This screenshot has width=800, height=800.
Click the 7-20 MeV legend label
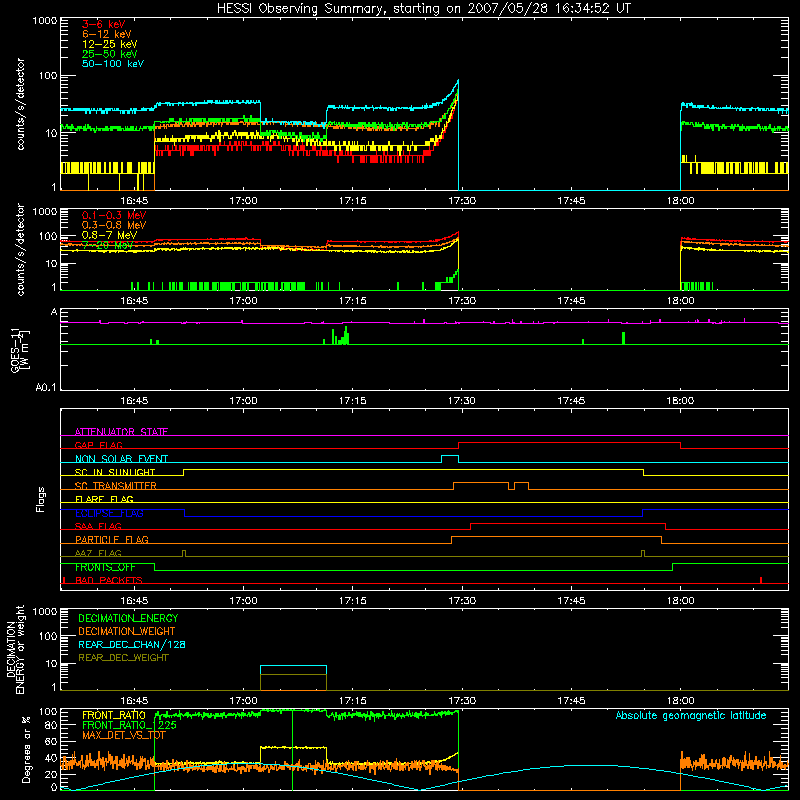pos(107,245)
